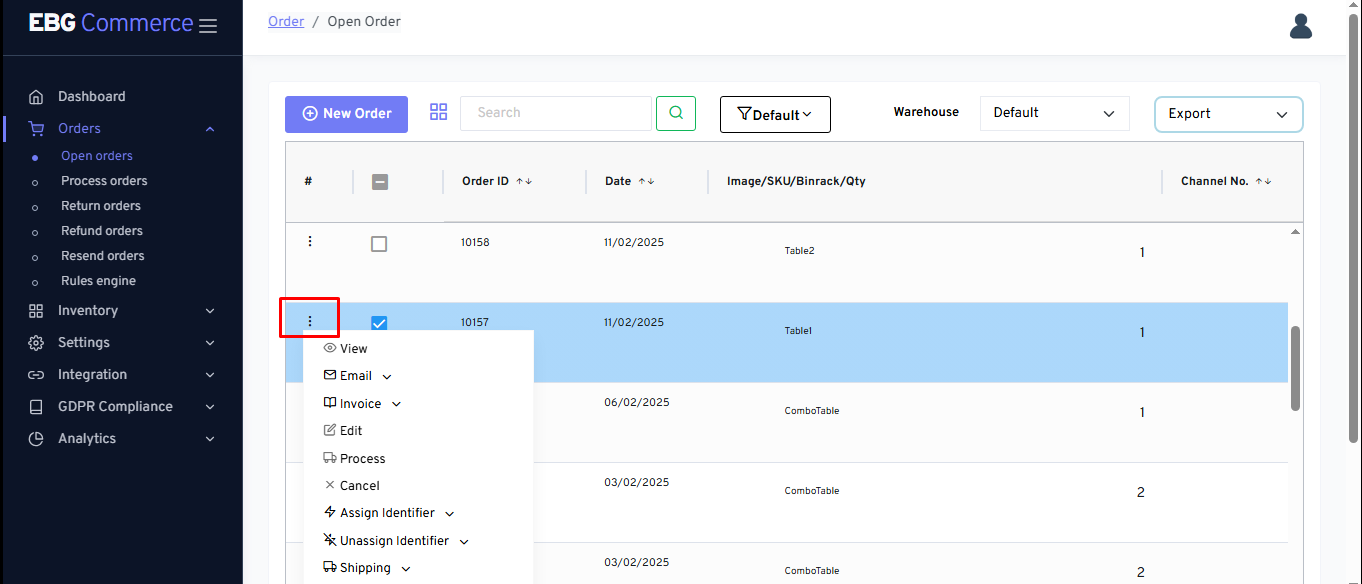Select Cancel in the order context menu

coord(359,486)
